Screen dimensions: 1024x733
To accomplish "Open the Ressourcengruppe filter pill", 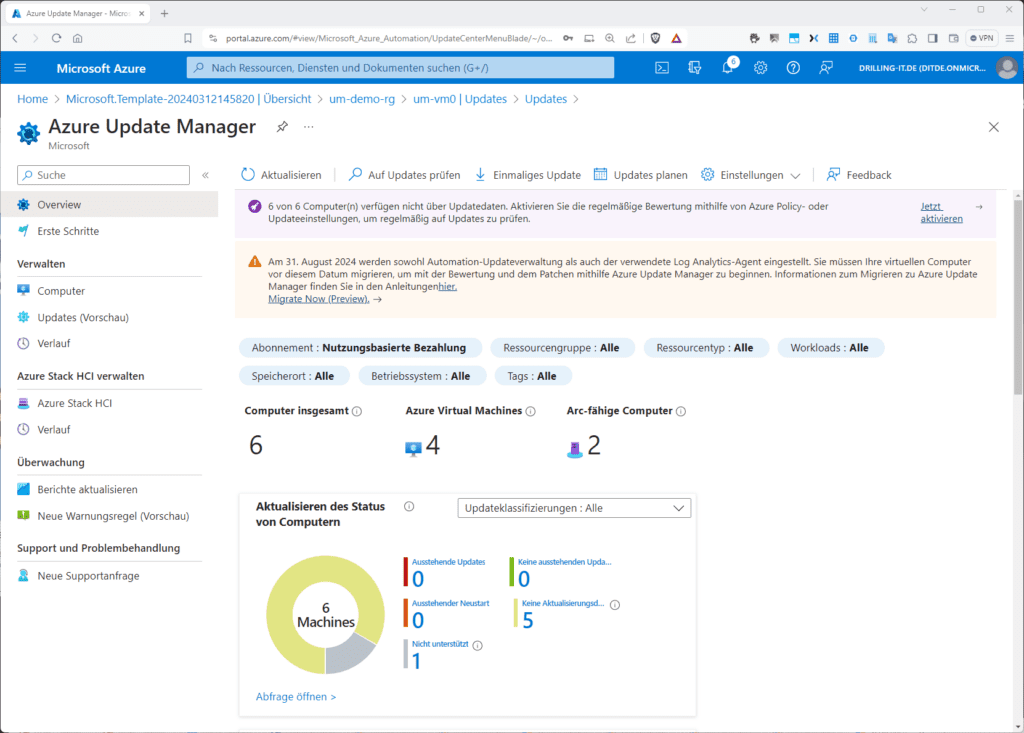I will tap(562, 348).
